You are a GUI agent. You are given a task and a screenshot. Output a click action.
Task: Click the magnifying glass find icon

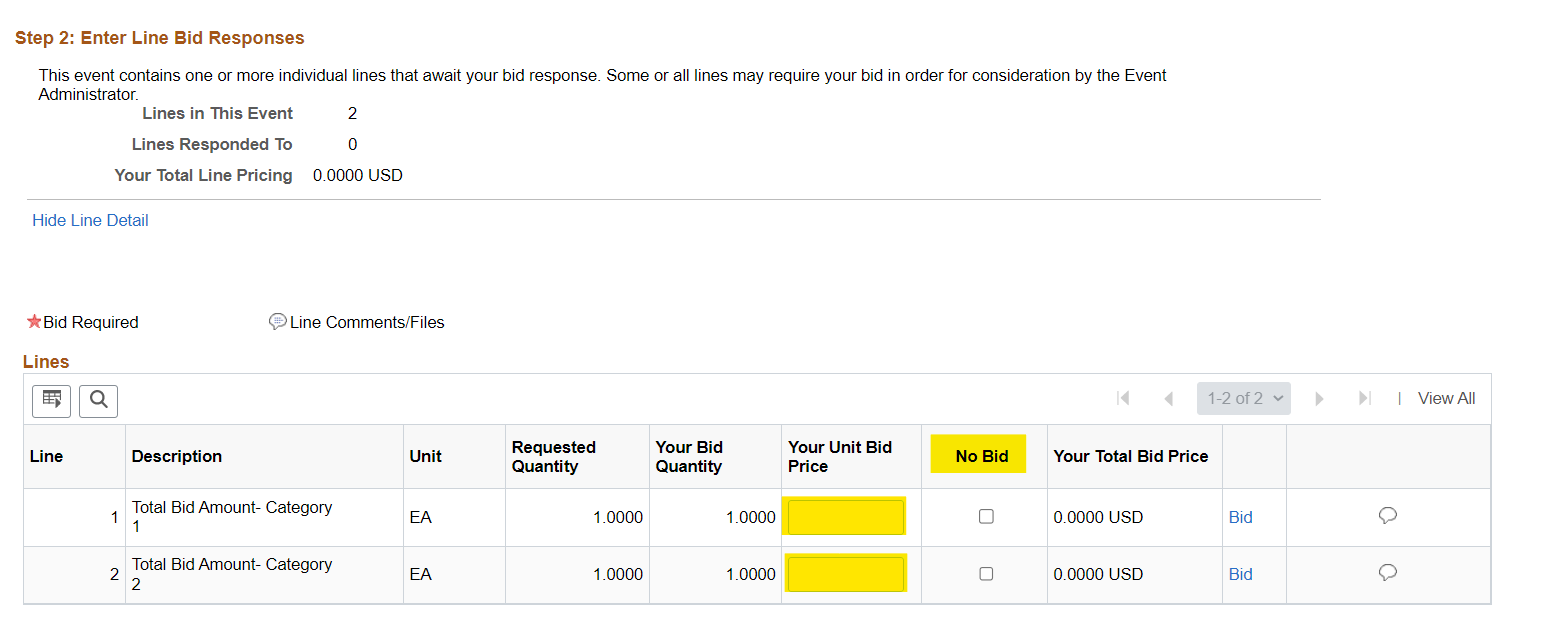(x=98, y=400)
